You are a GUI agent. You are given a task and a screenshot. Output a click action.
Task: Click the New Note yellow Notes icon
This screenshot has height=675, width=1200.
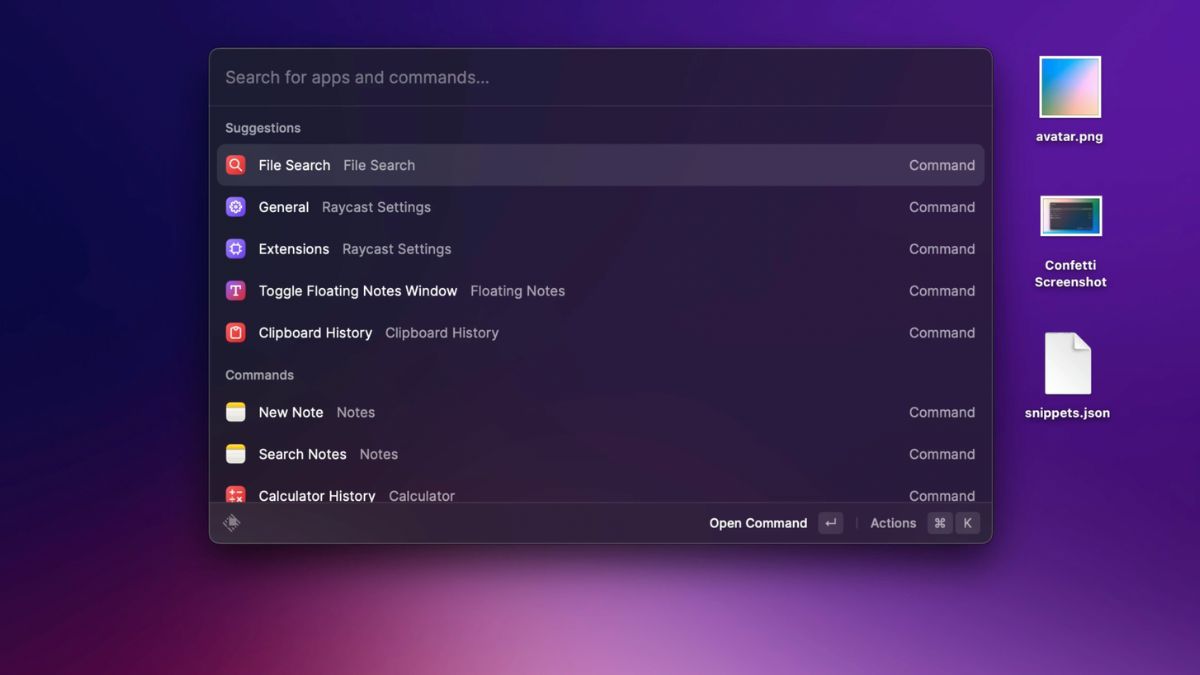coord(235,412)
